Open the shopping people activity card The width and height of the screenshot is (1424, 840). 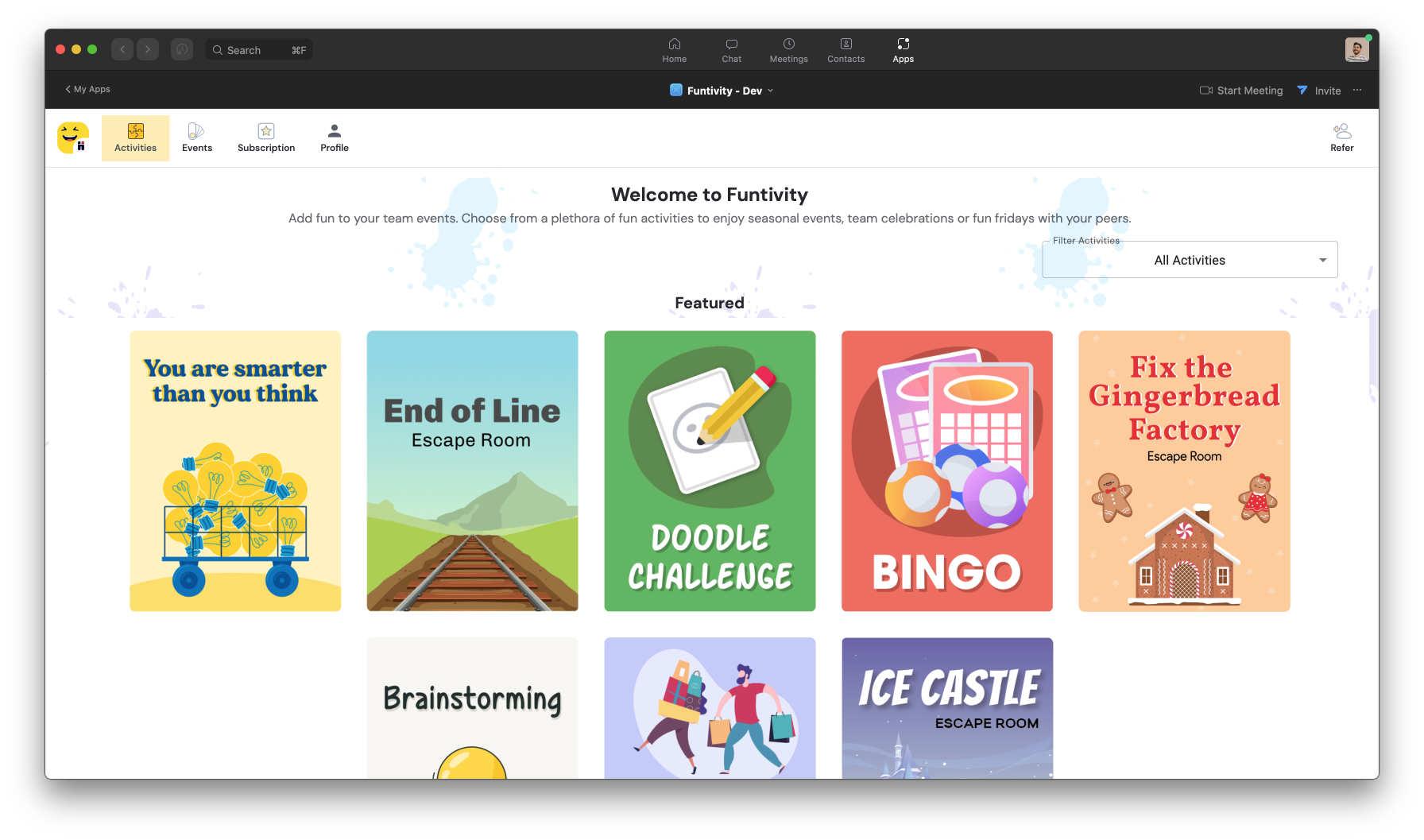pyautogui.click(x=710, y=708)
